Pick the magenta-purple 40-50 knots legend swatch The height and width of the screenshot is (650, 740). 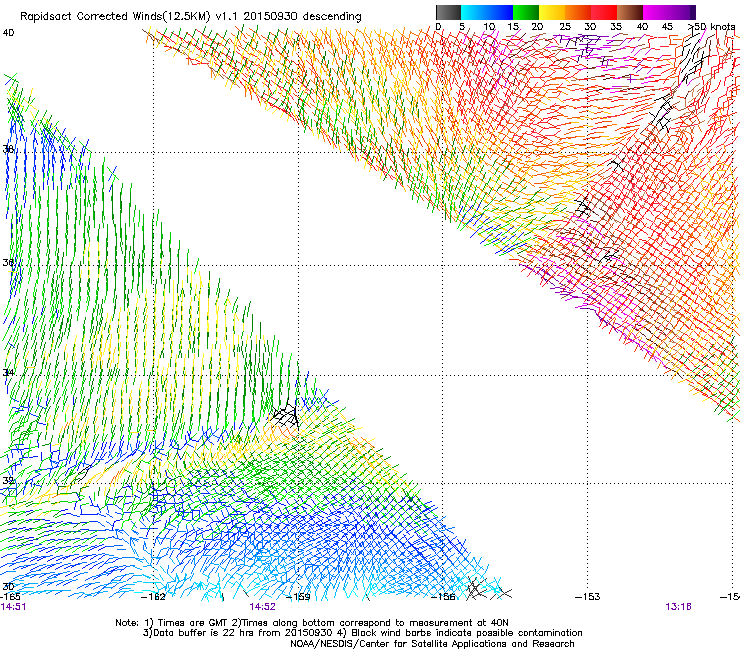click(669, 12)
